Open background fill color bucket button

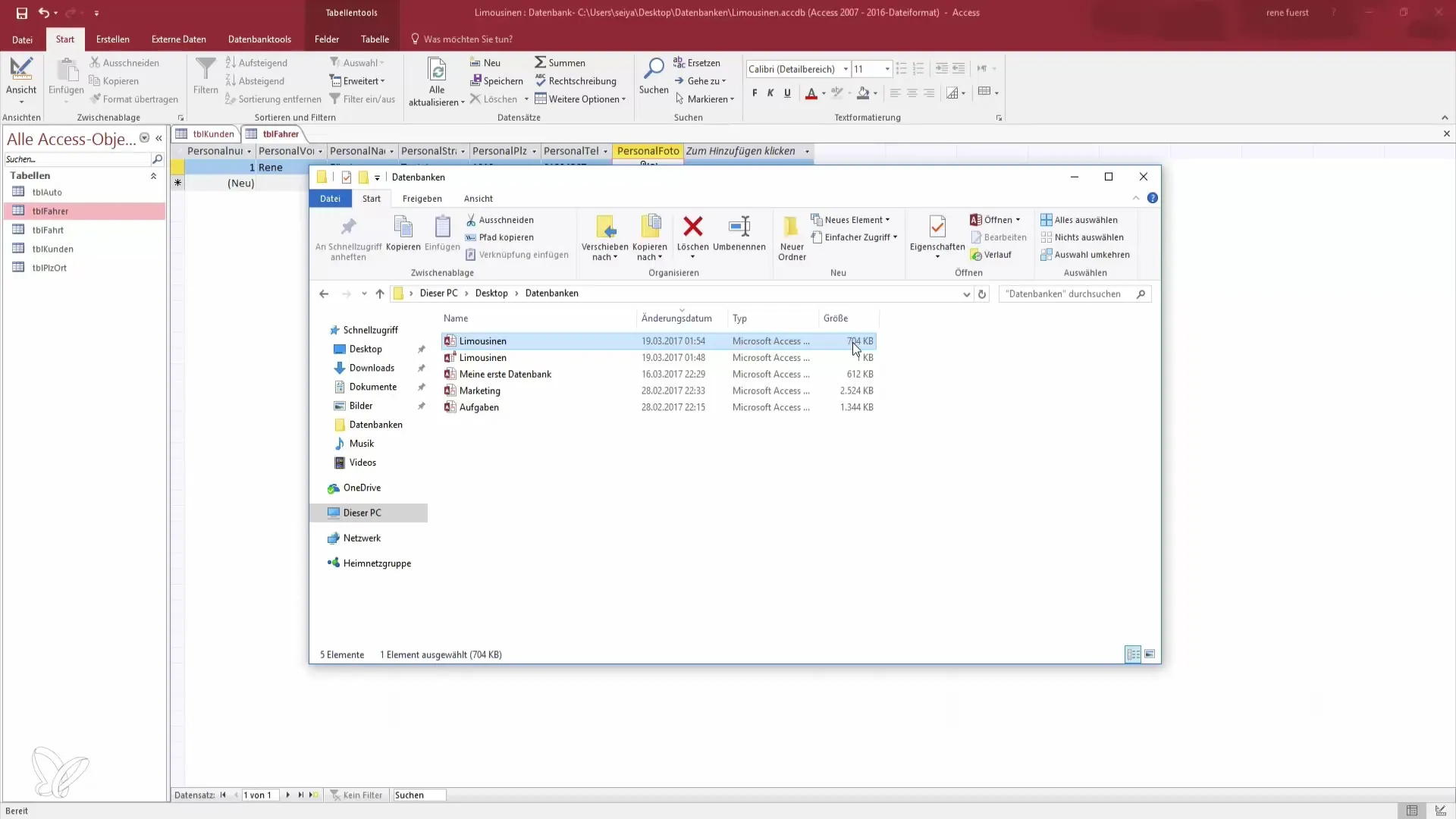coord(863,93)
